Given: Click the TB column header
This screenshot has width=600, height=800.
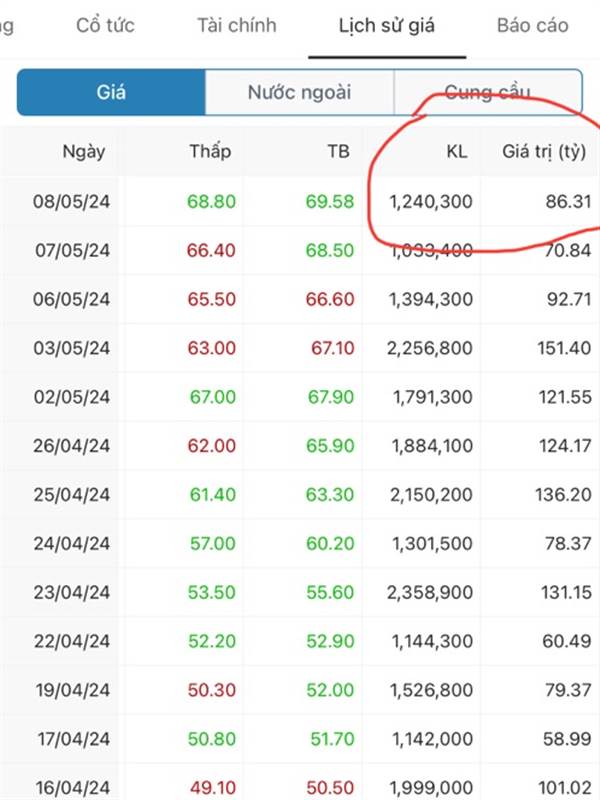Looking at the screenshot, I should pyautogui.click(x=338, y=152).
